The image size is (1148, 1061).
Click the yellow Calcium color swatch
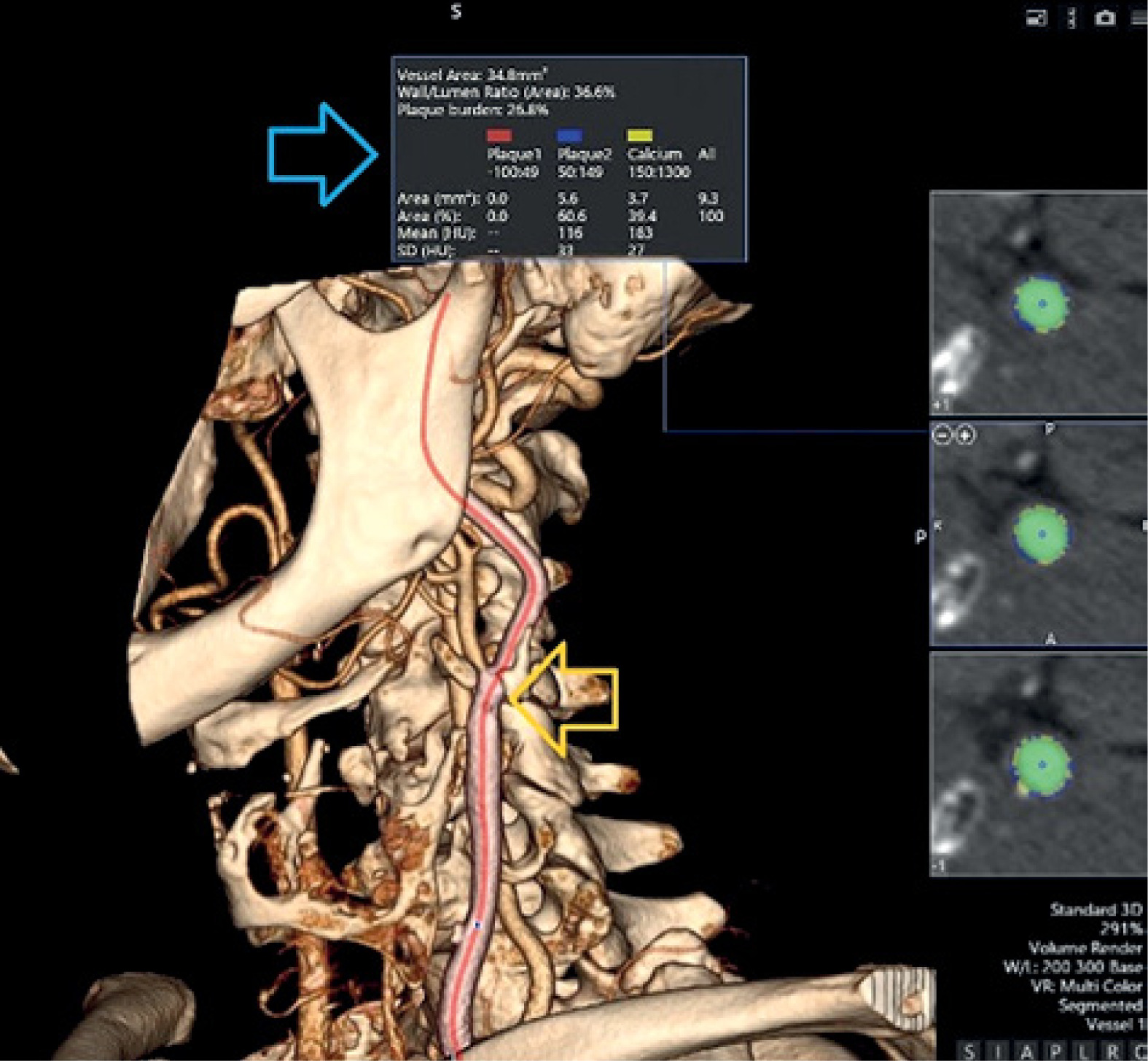pos(639,135)
